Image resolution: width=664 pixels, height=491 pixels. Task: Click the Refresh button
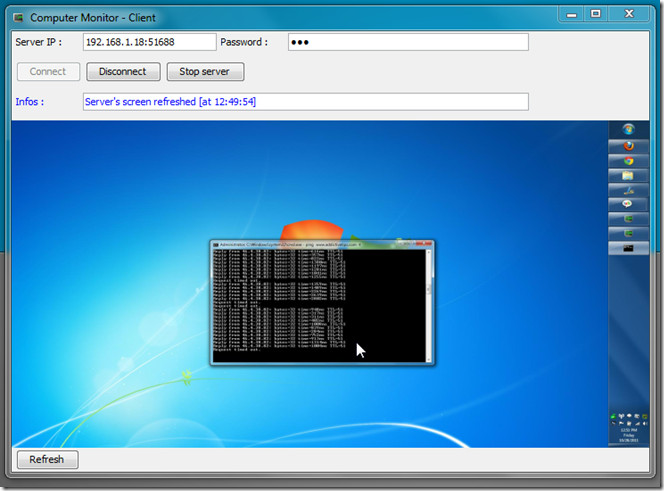point(47,460)
